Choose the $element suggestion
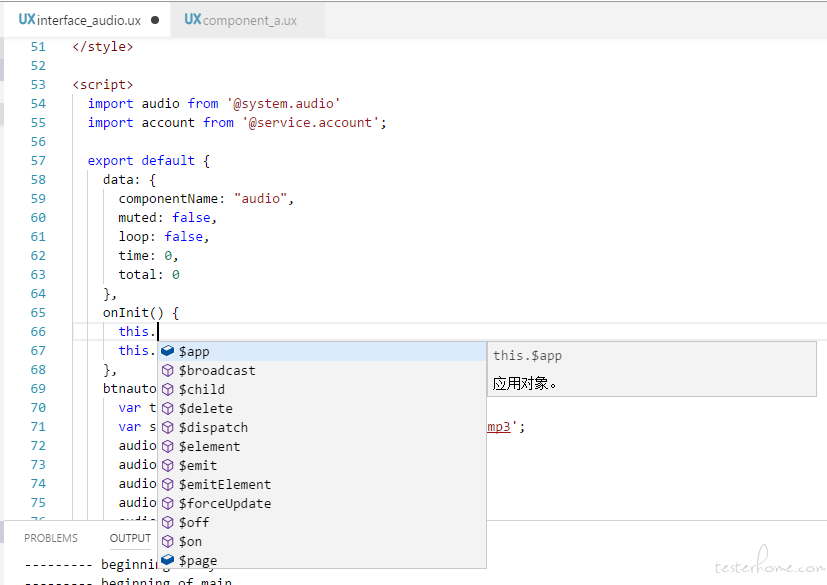The height and width of the screenshot is (585, 827). click(x=322, y=446)
